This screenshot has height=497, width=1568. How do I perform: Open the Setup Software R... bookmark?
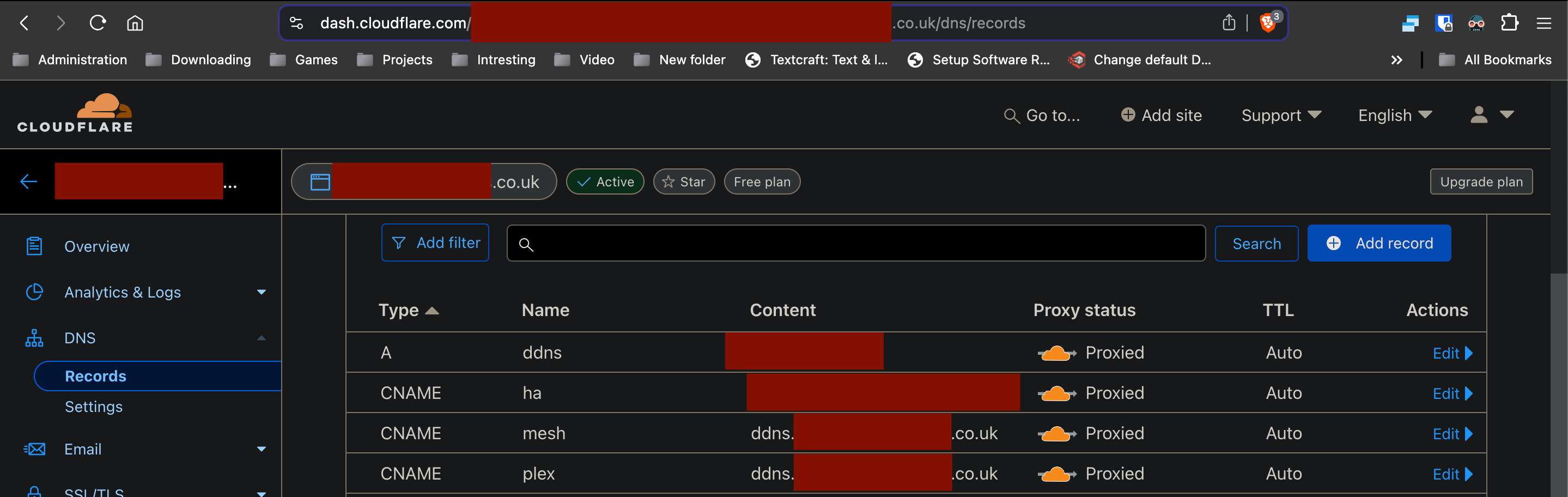coord(979,60)
